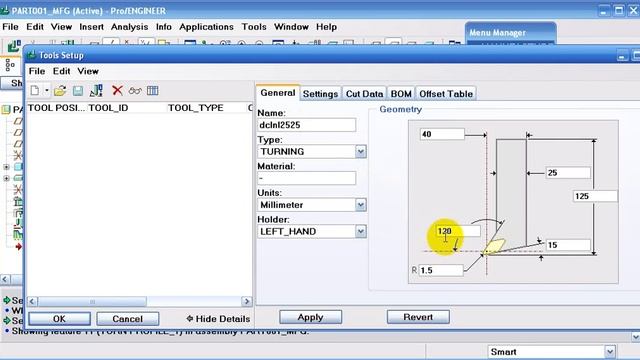Viewport: 640px width, 360px height.
Task: Switch to the General tab
Action: pos(278,93)
